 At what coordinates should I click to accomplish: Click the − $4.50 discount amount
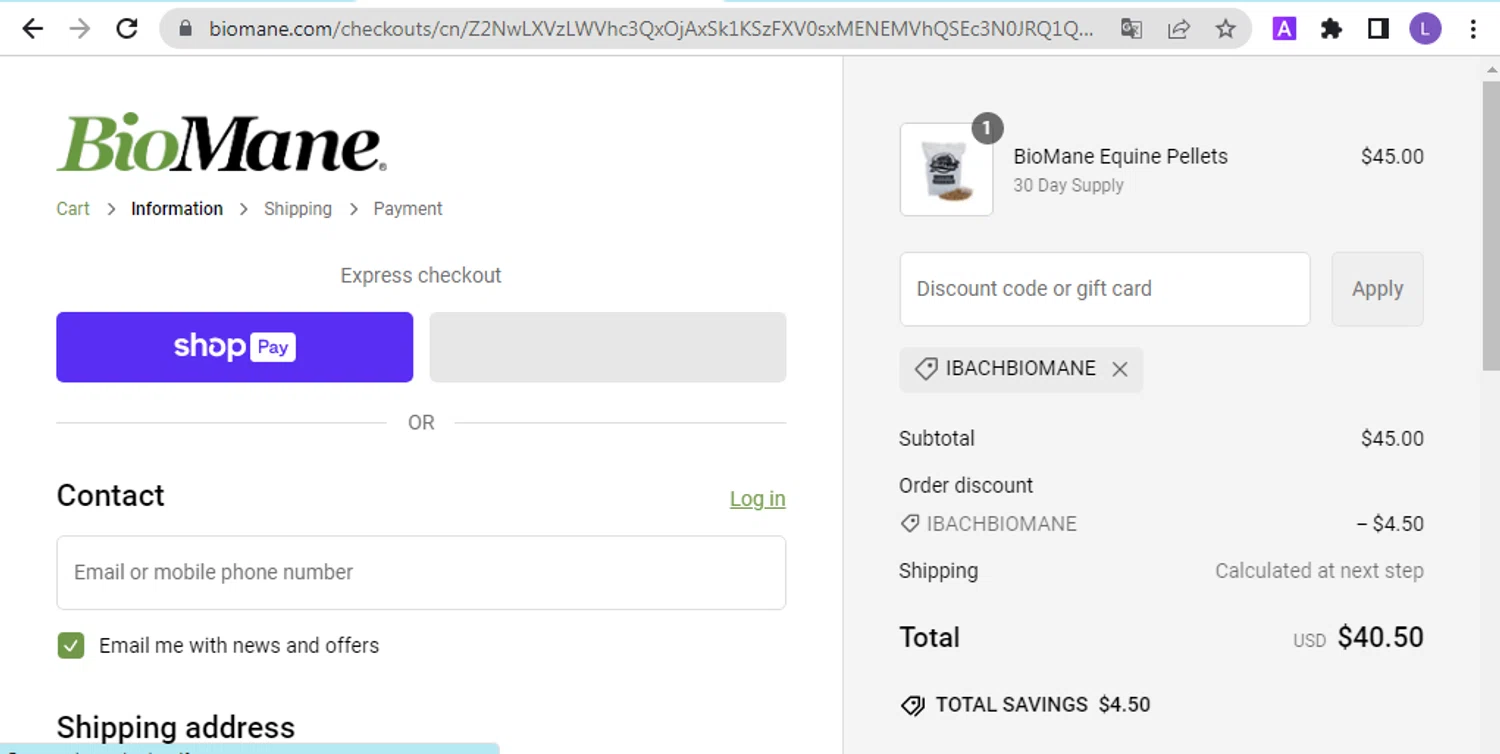click(1389, 524)
